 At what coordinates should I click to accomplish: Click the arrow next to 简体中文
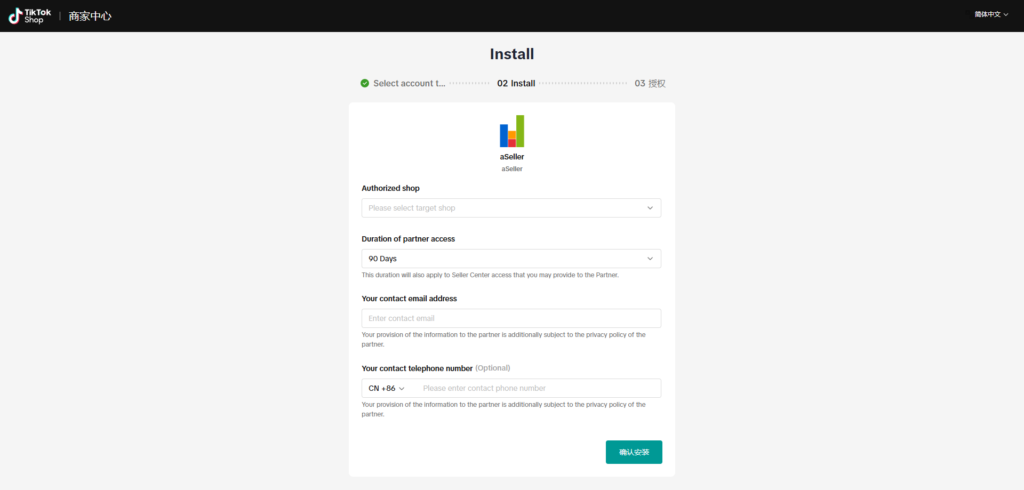point(1006,14)
